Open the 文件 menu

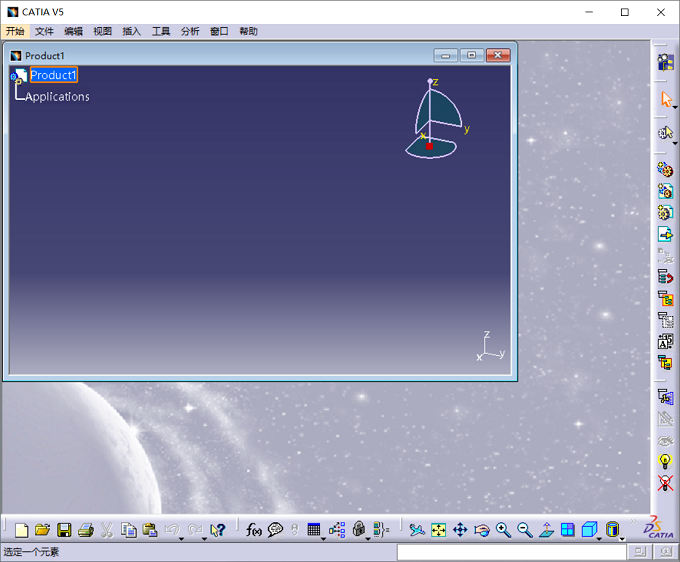click(x=44, y=31)
